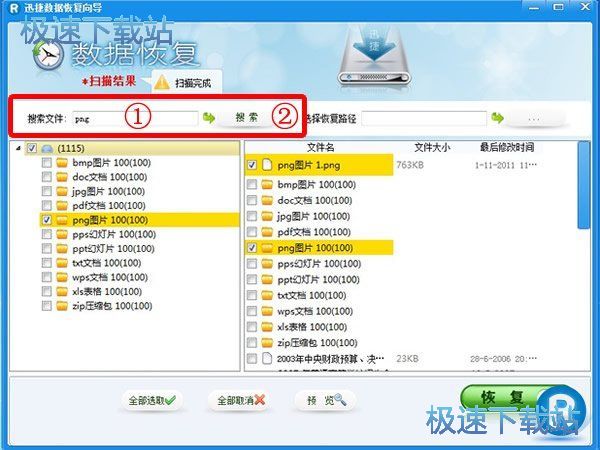The height and width of the screenshot is (450, 600).
Task: Sort by 文件名 column header
Action: (321, 147)
